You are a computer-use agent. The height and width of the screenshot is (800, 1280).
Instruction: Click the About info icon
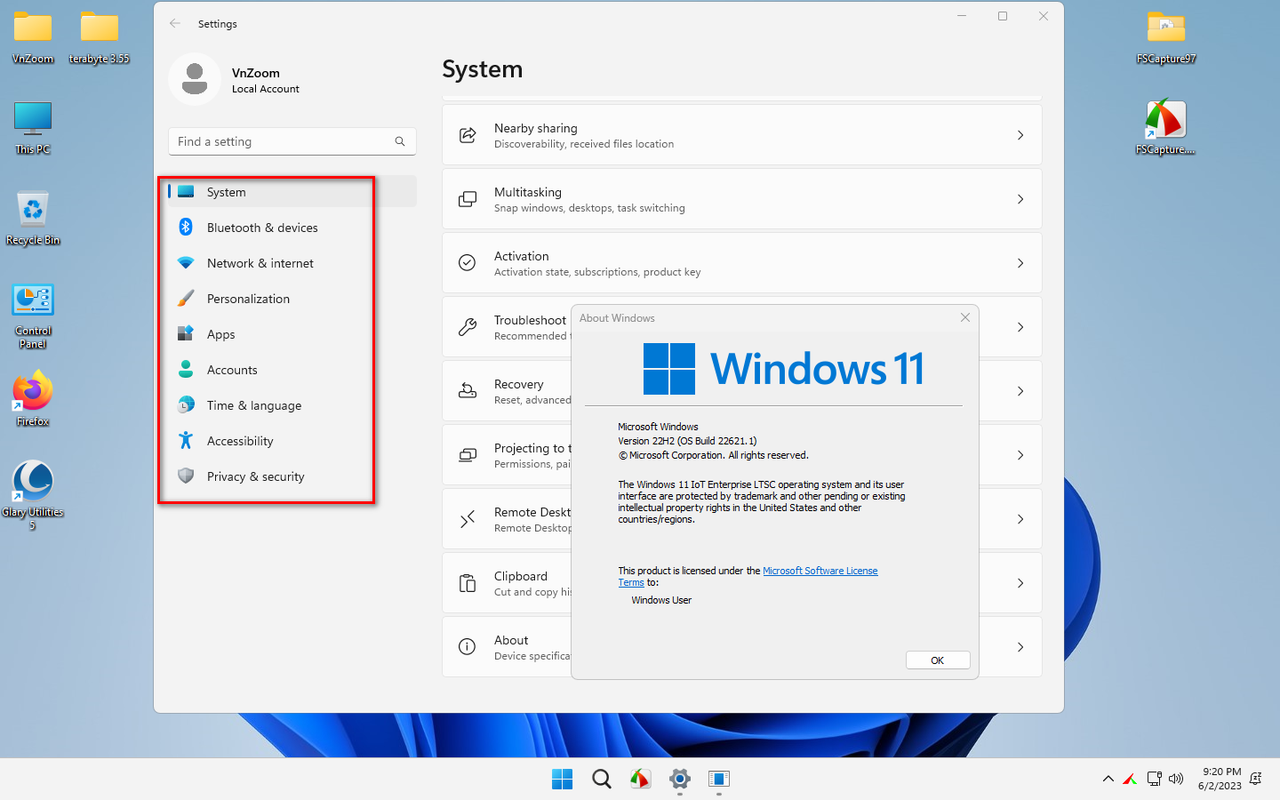(467, 647)
